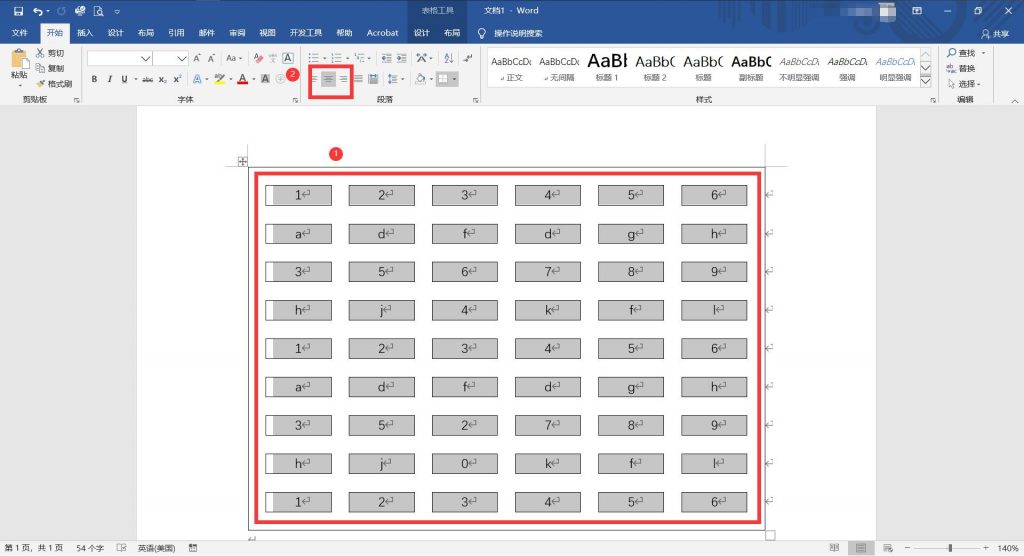Viewport: 1024px width, 556px height.
Task: Click the Paste clipboard icon
Action: pos(20,60)
